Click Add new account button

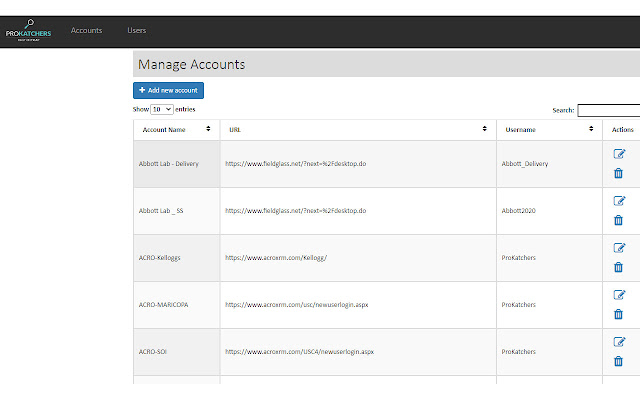click(168, 90)
